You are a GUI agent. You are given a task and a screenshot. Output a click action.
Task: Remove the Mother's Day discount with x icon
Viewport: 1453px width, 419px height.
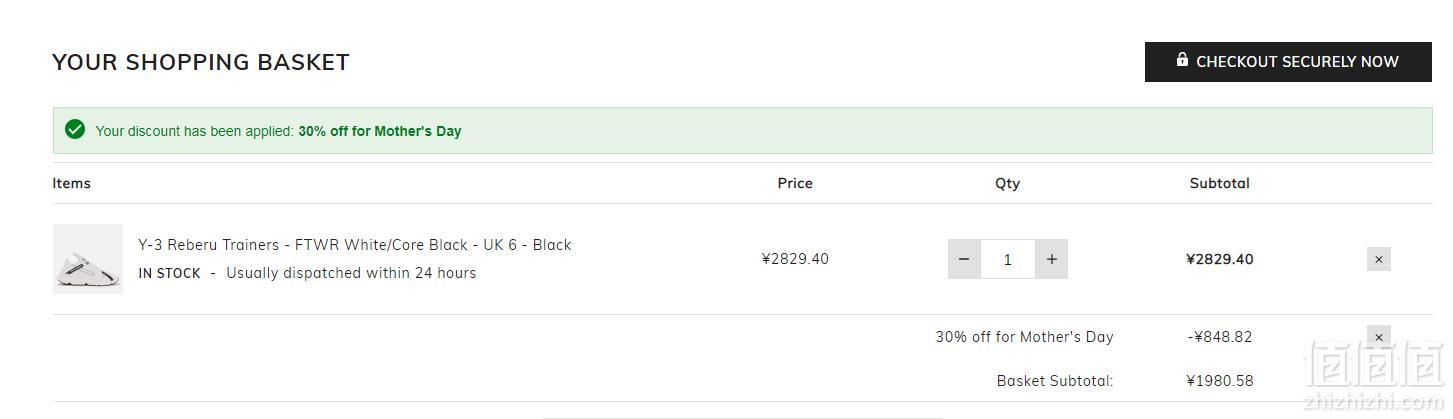coord(1379,337)
